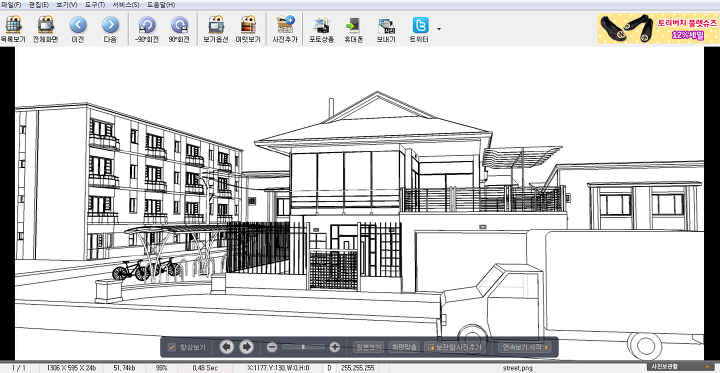Zoom in with the plus button
This screenshot has height=373, width=720.
pos(335,347)
